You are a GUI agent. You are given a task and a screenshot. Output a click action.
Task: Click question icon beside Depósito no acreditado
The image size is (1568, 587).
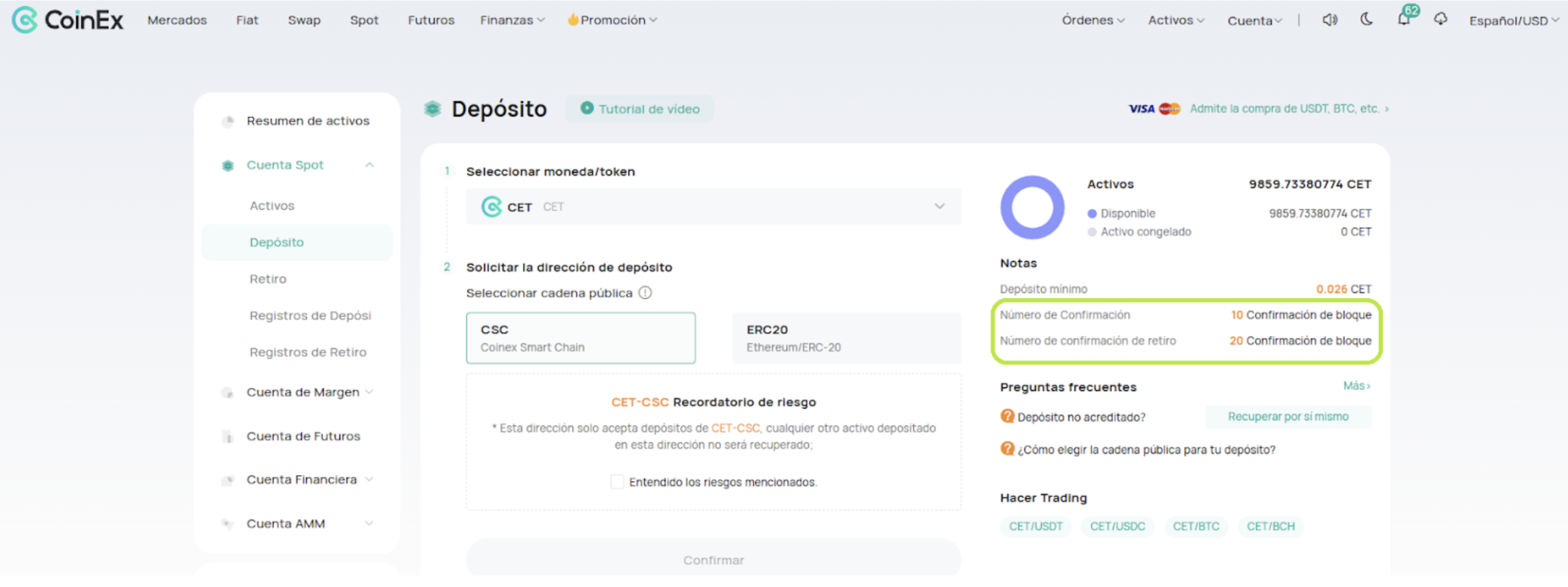coord(1007,416)
